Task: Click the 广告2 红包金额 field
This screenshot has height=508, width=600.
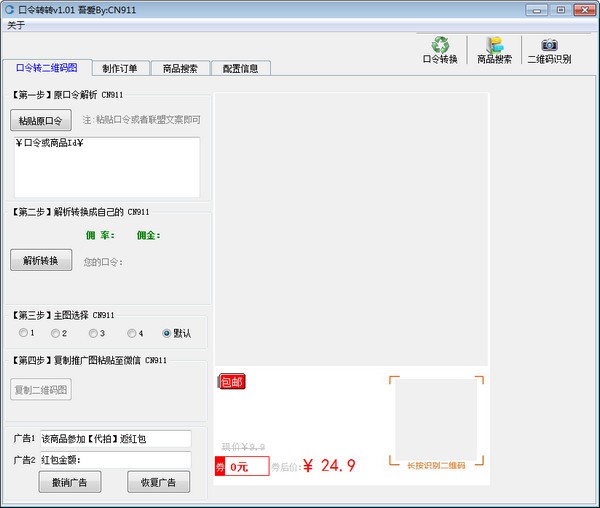Action: tap(116, 460)
